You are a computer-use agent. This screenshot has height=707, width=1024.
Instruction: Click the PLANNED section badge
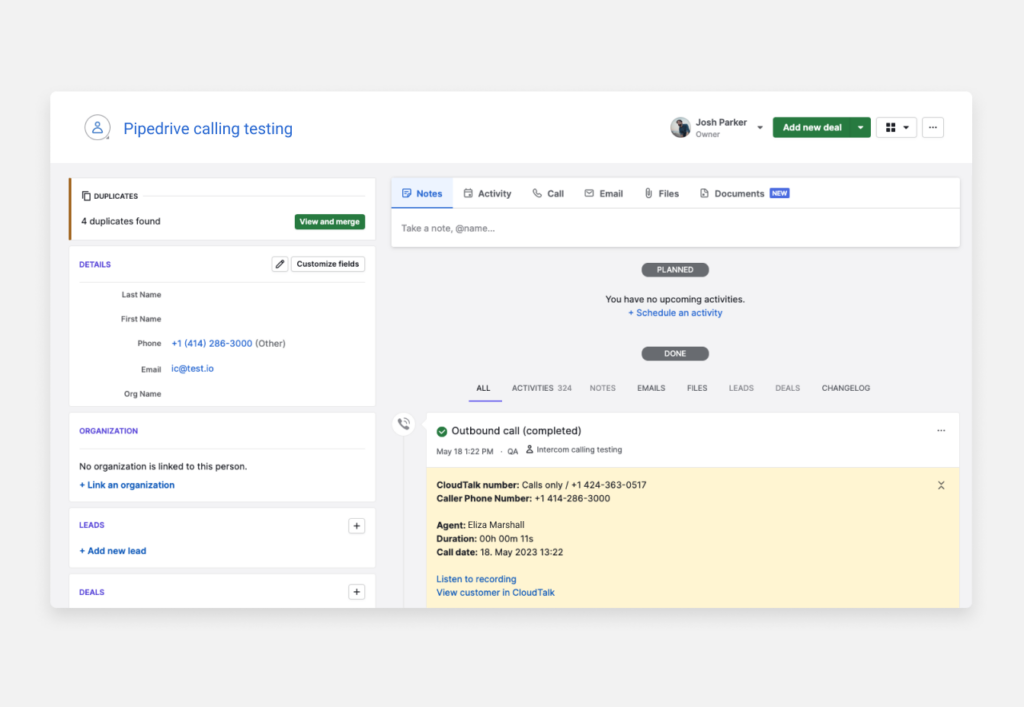(x=675, y=270)
